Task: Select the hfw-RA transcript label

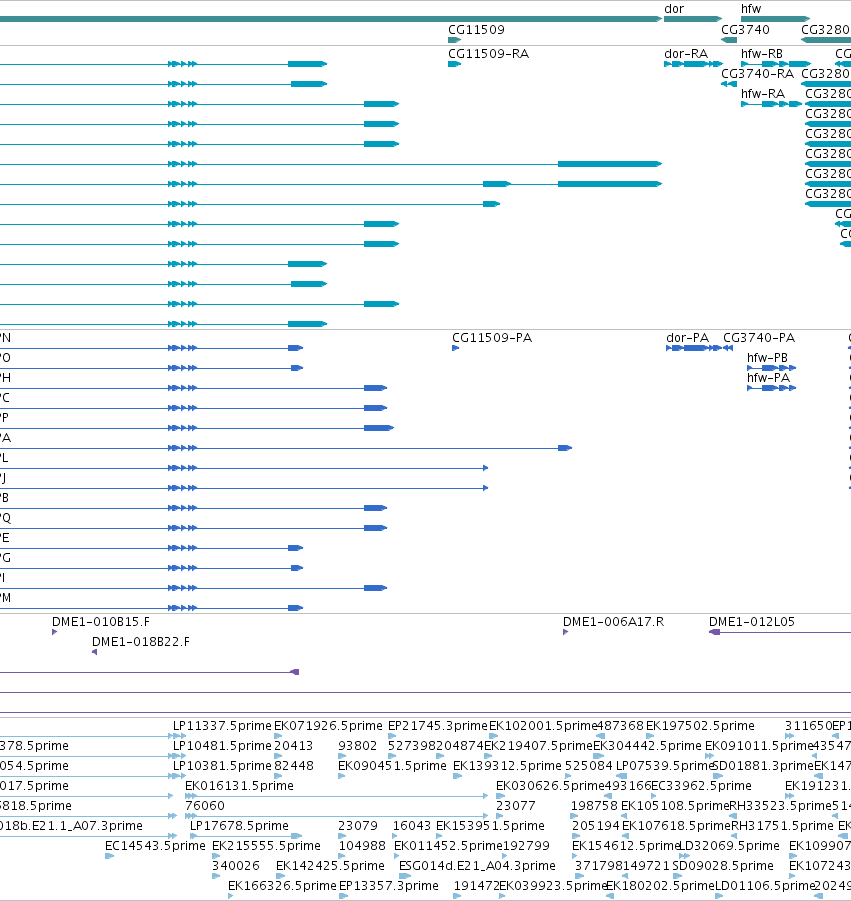Action: [763, 94]
